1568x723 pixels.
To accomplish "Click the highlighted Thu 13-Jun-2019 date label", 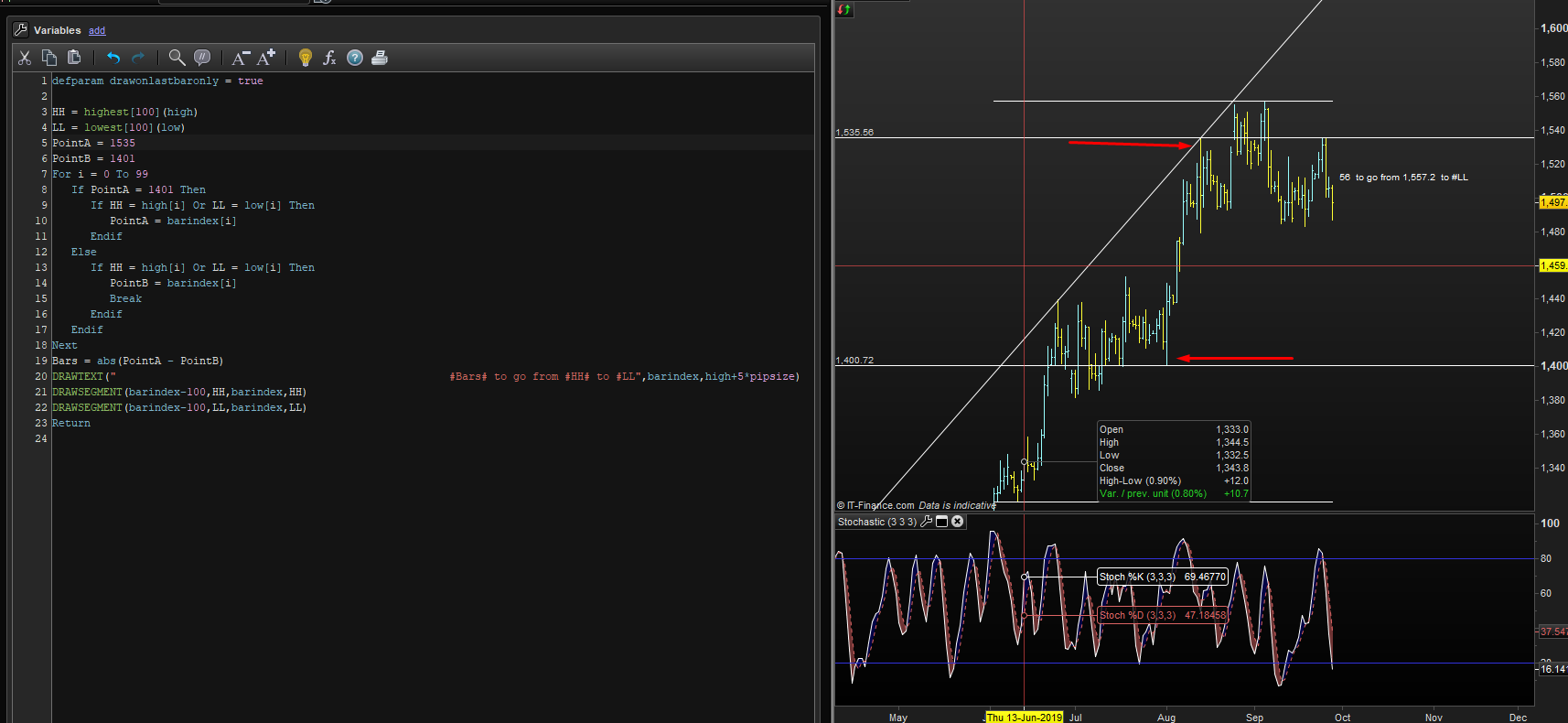I will (x=1024, y=718).
